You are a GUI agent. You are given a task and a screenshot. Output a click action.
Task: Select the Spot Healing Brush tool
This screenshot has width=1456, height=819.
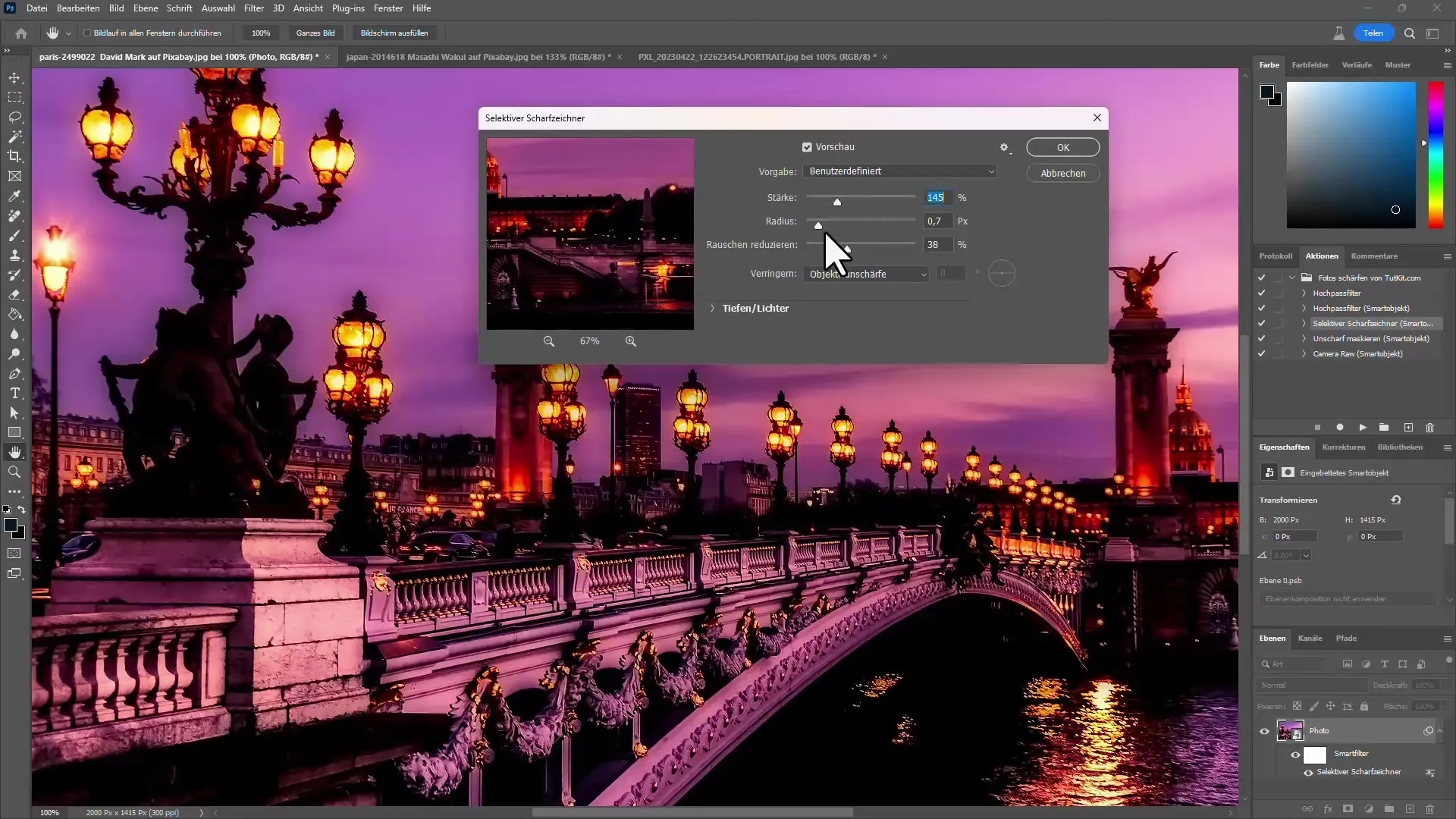tap(14, 216)
